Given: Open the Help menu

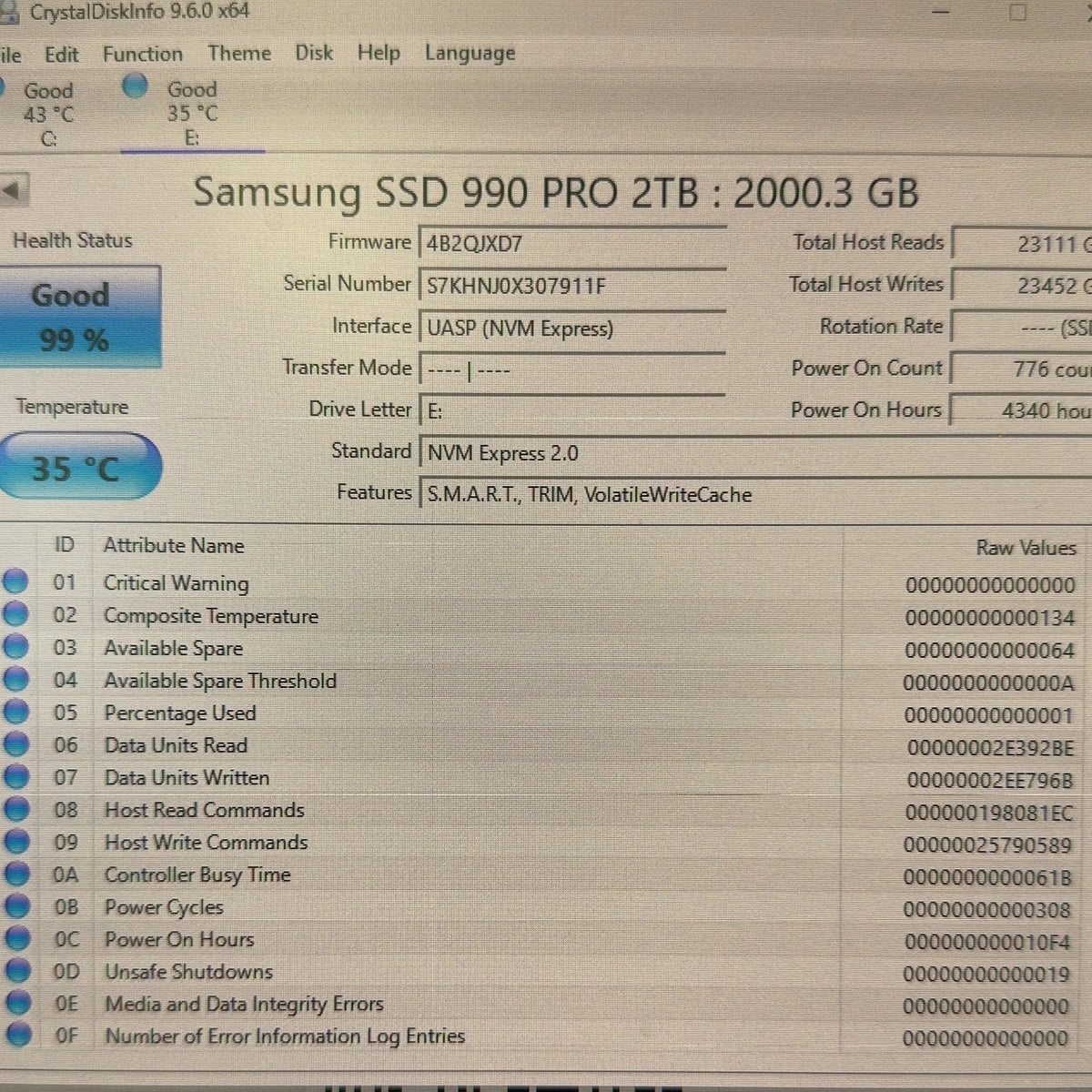Looking at the screenshot, I should [x=379, y=53].
